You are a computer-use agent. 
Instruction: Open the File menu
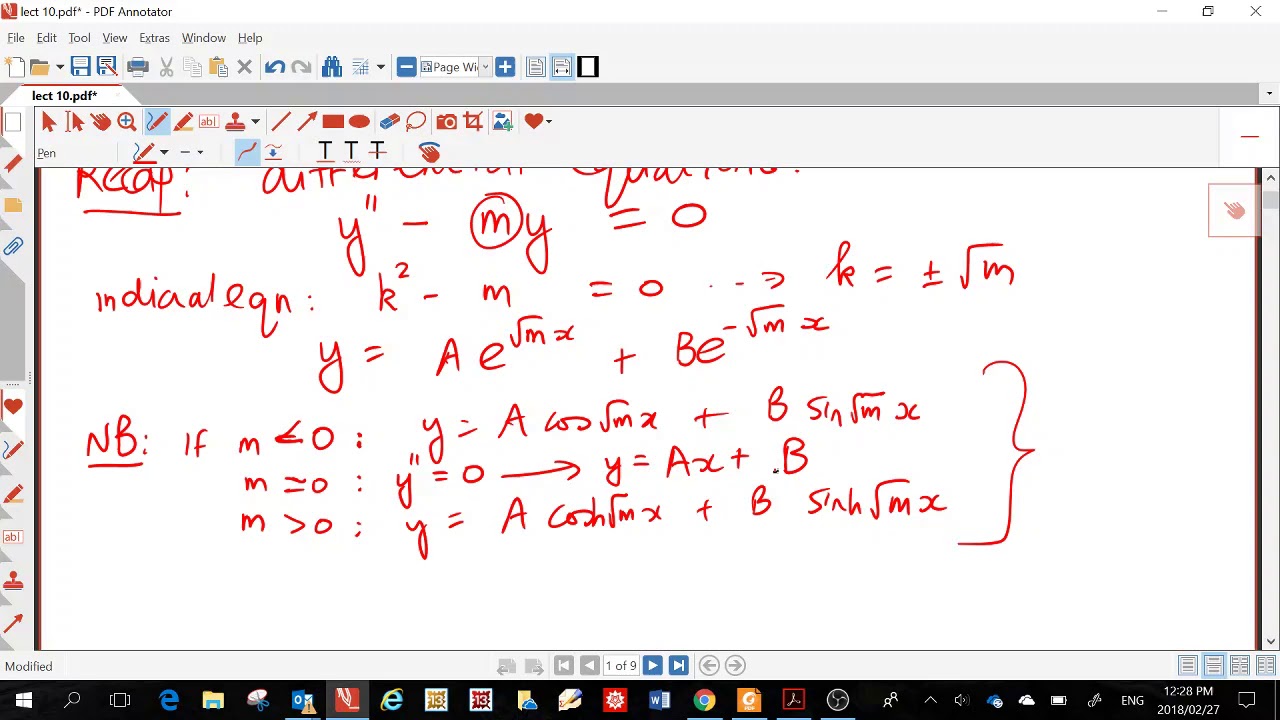(x=16, y=38)
